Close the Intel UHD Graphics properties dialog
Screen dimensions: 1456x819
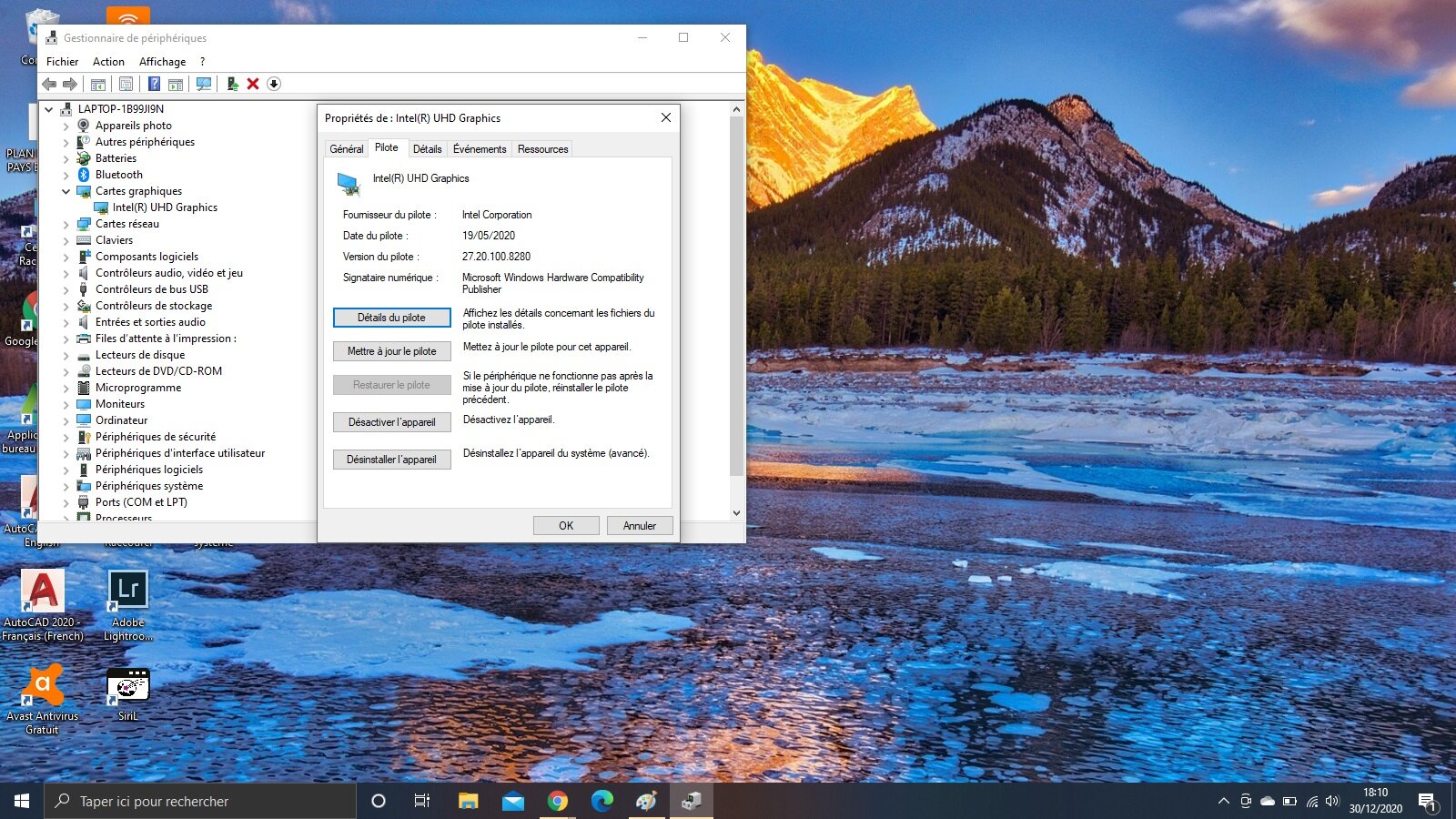(665, 117)
